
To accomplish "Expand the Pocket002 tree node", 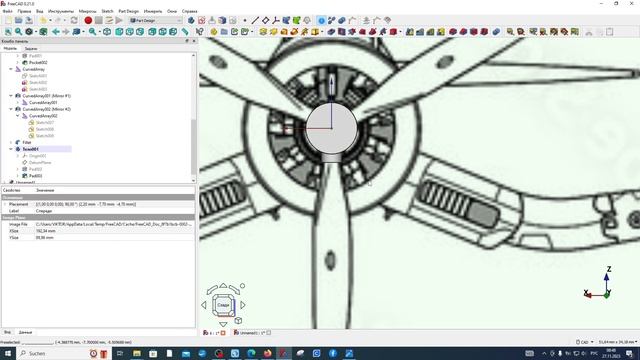I will click(18, 62).
